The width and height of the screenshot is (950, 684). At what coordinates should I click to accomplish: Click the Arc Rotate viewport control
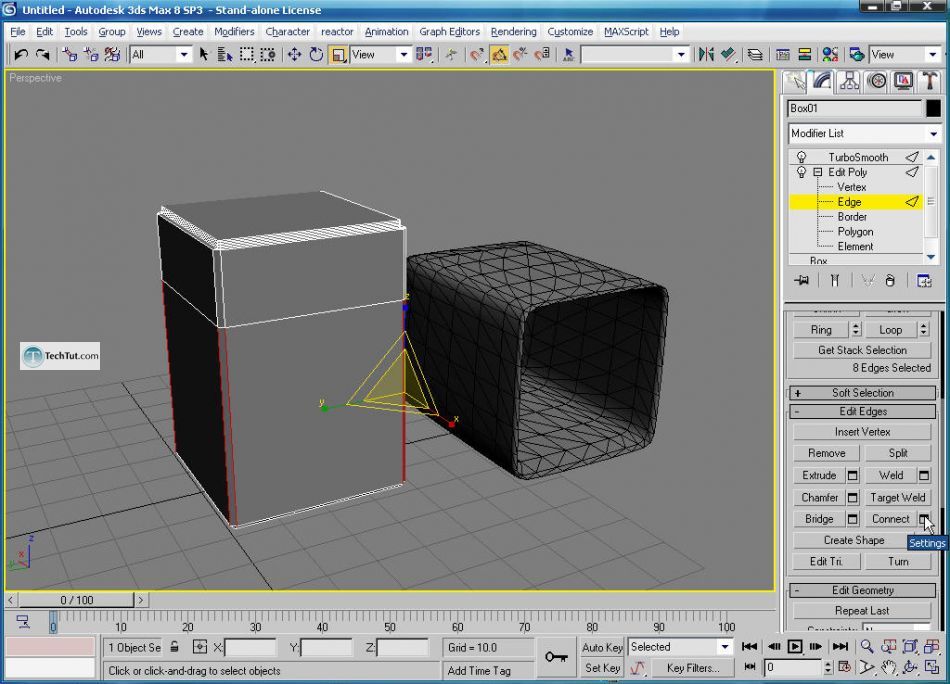click(910, 668)
